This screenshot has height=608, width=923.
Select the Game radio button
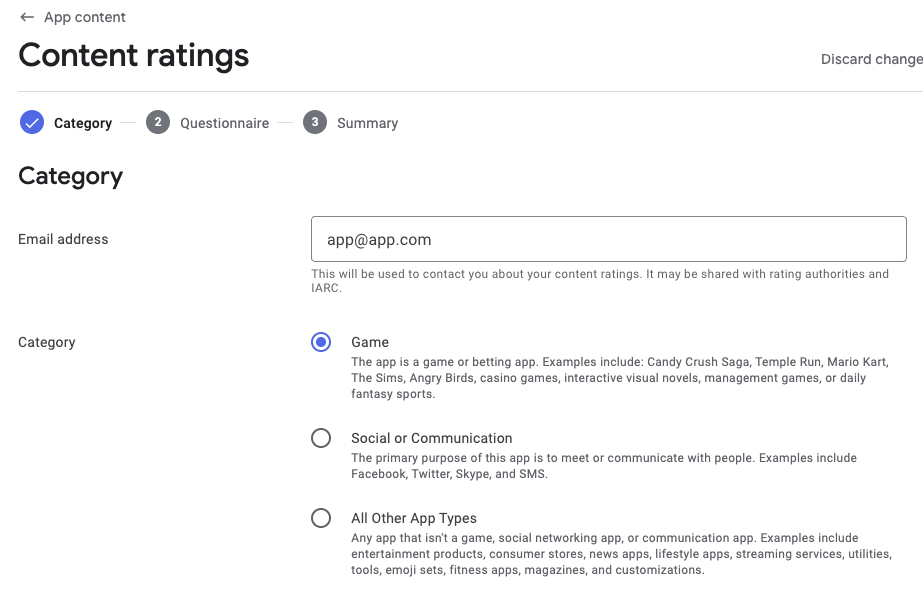pos(321,342)
